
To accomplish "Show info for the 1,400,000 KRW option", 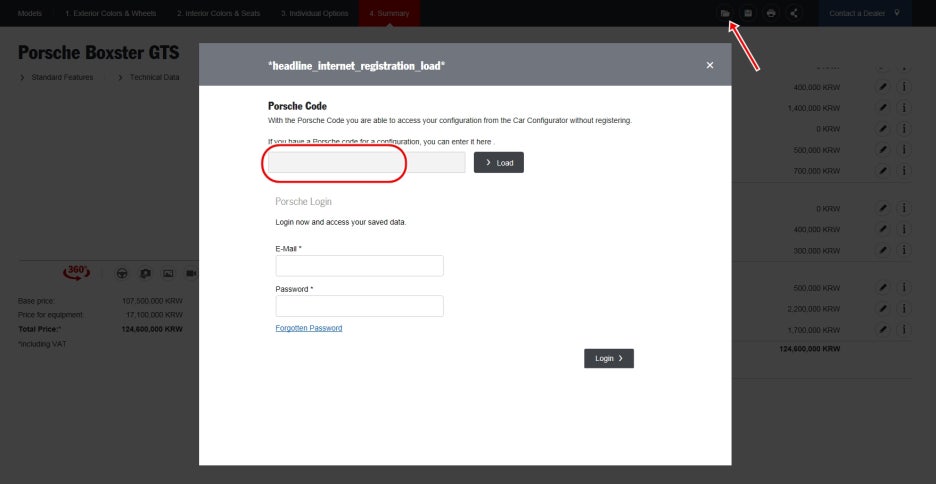I will (904, 108).
